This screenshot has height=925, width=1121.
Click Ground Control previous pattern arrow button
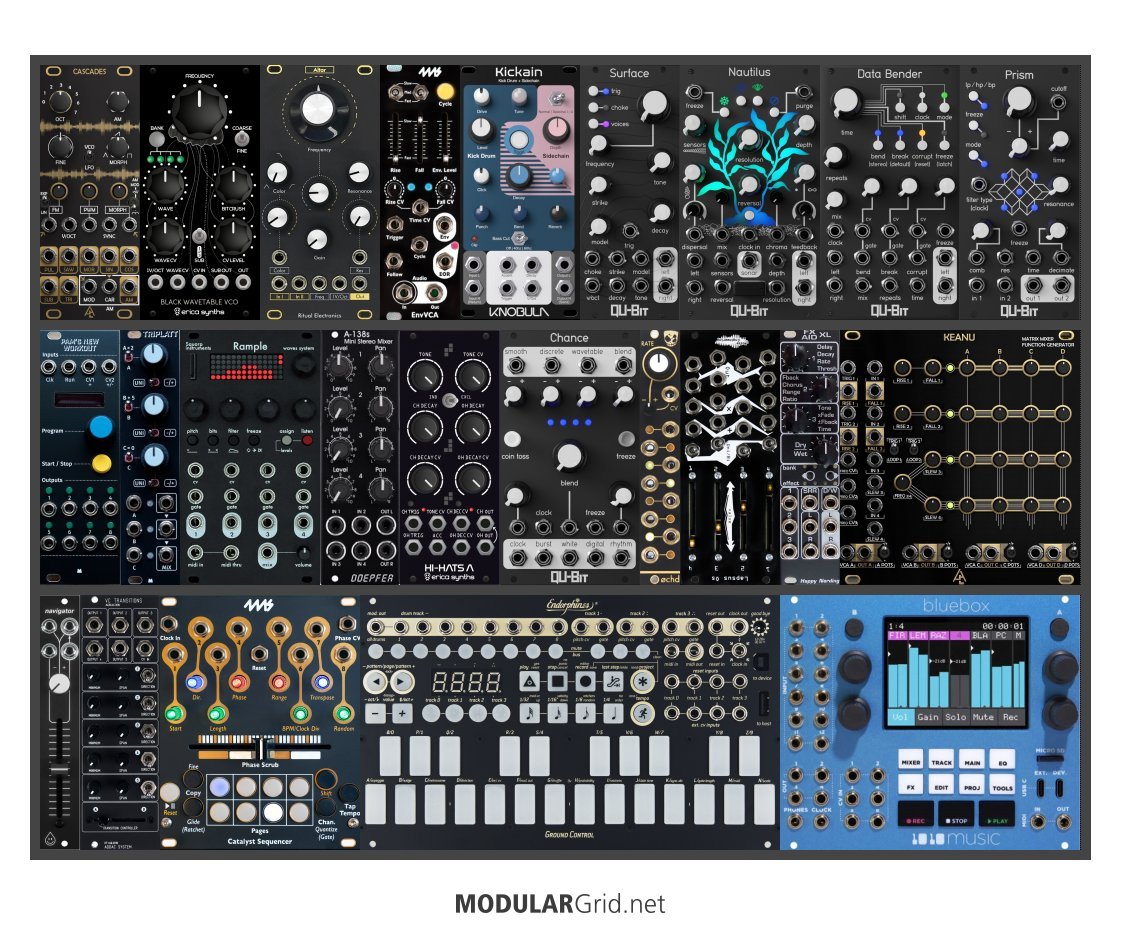tap(375, 681)
